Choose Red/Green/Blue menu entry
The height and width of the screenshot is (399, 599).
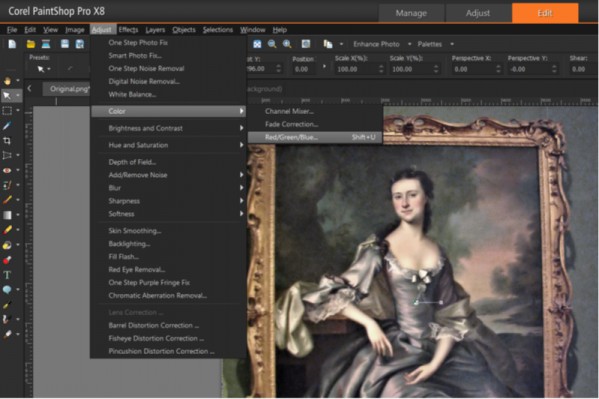(x=315, y=137)
